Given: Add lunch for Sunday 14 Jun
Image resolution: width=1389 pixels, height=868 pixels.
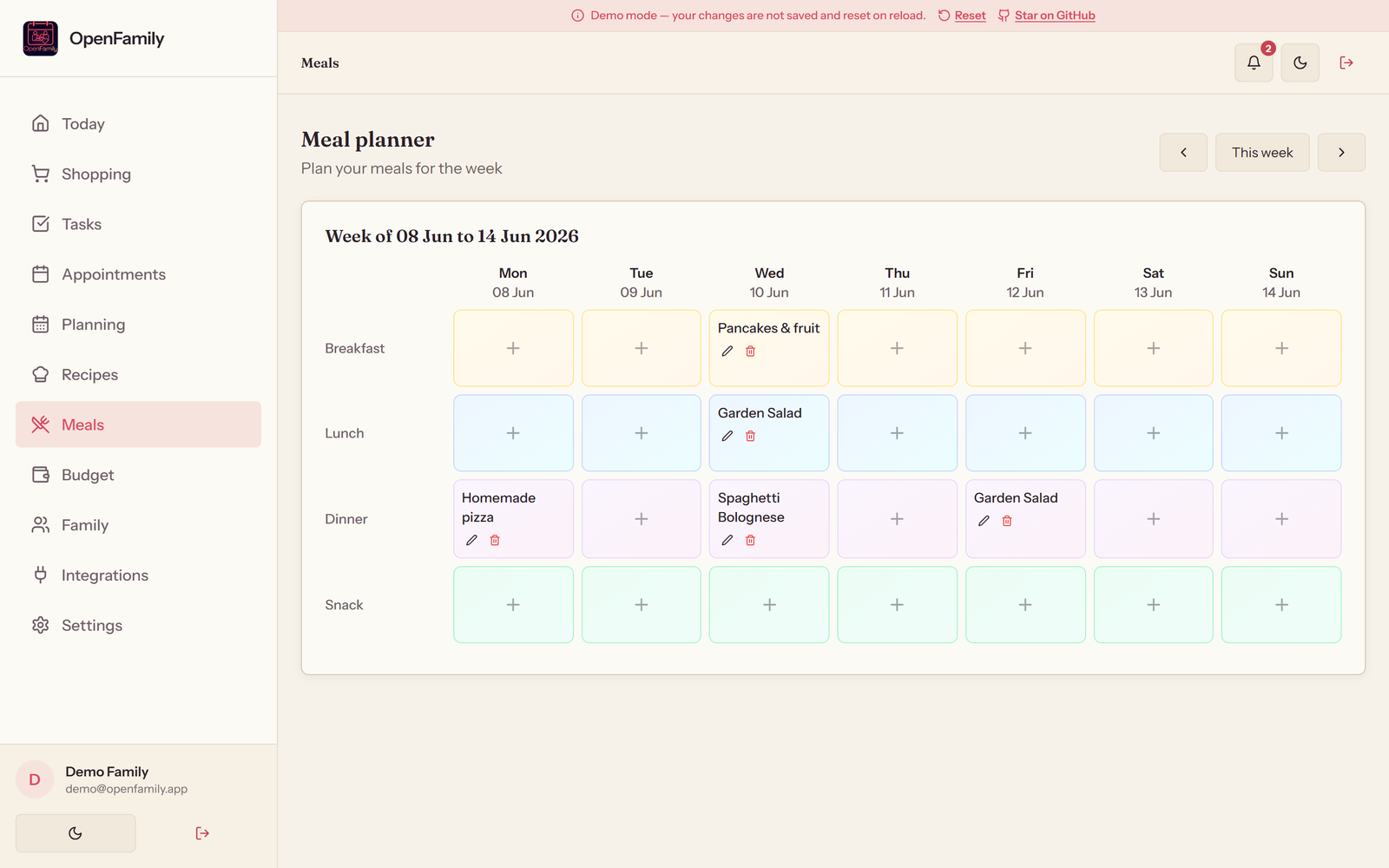Looking at the screenshot, I should point(1281,433).
